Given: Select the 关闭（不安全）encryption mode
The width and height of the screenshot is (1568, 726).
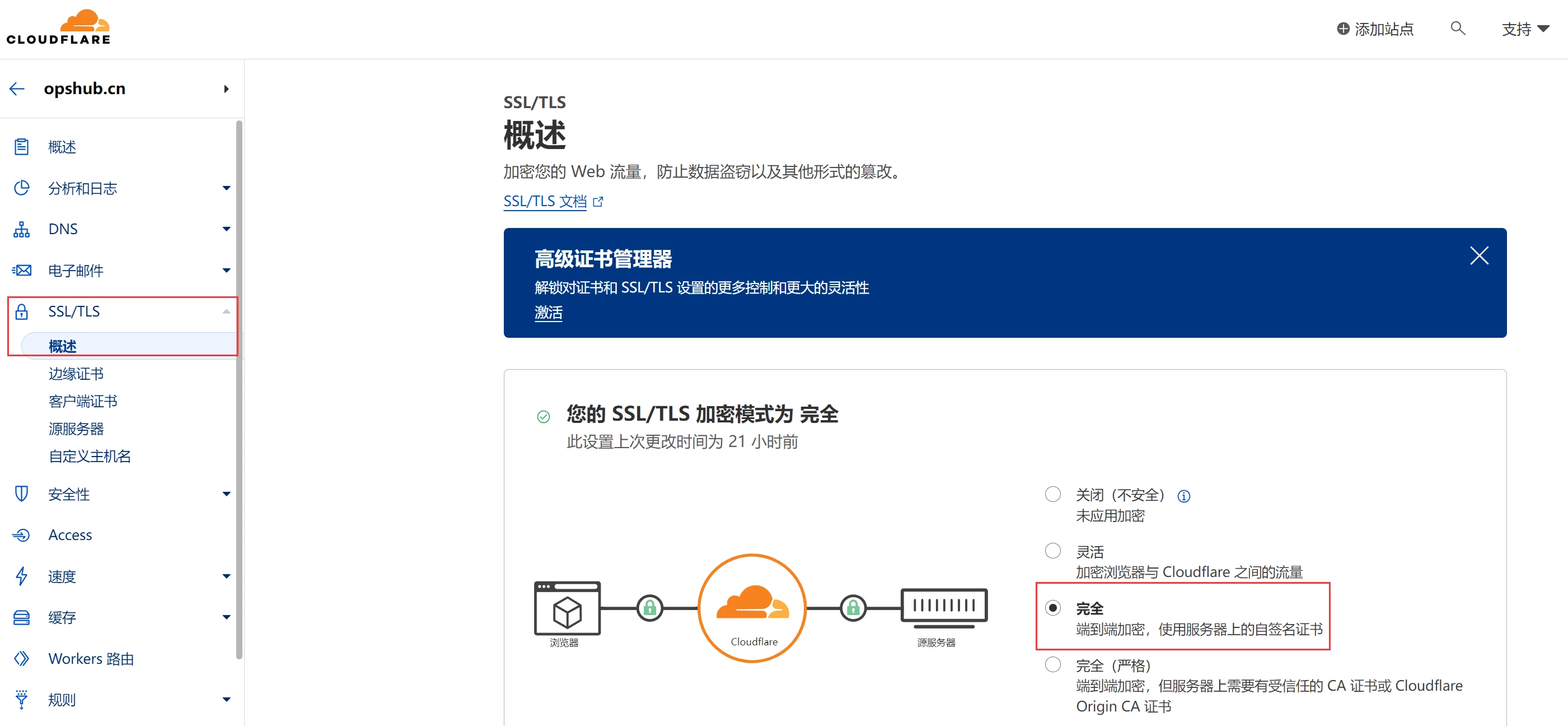Looking at the screenshot, I should coord(1052,494).
